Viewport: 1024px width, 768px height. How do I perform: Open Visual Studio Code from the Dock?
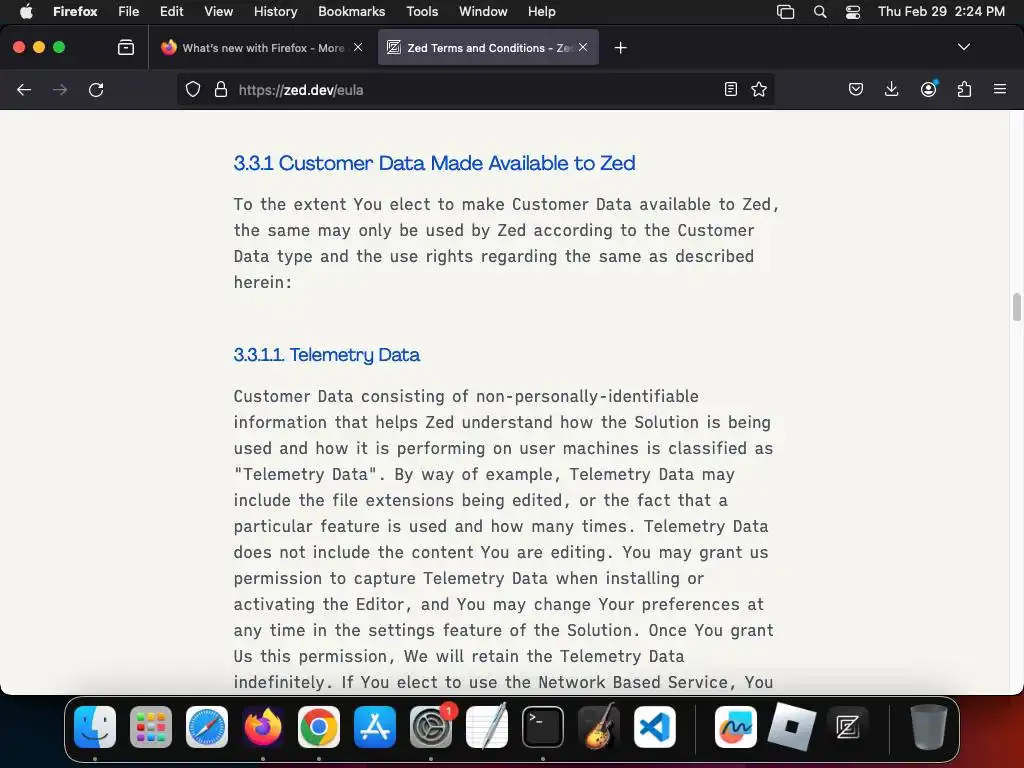pyautogui.click(x=654, y=727)
